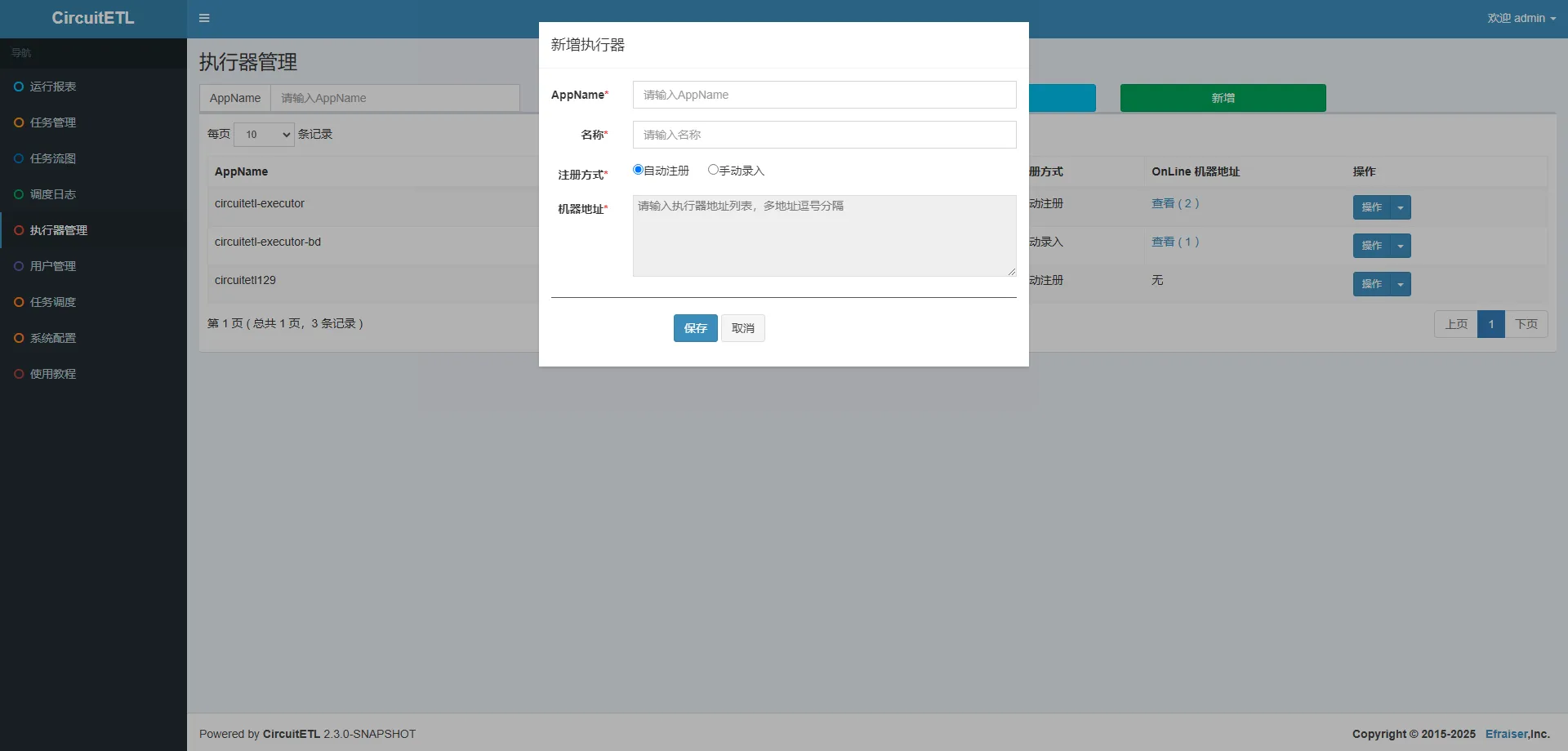
Task: Click the 用户管理 circle icon in sidebar
Action: coord(19,266)
